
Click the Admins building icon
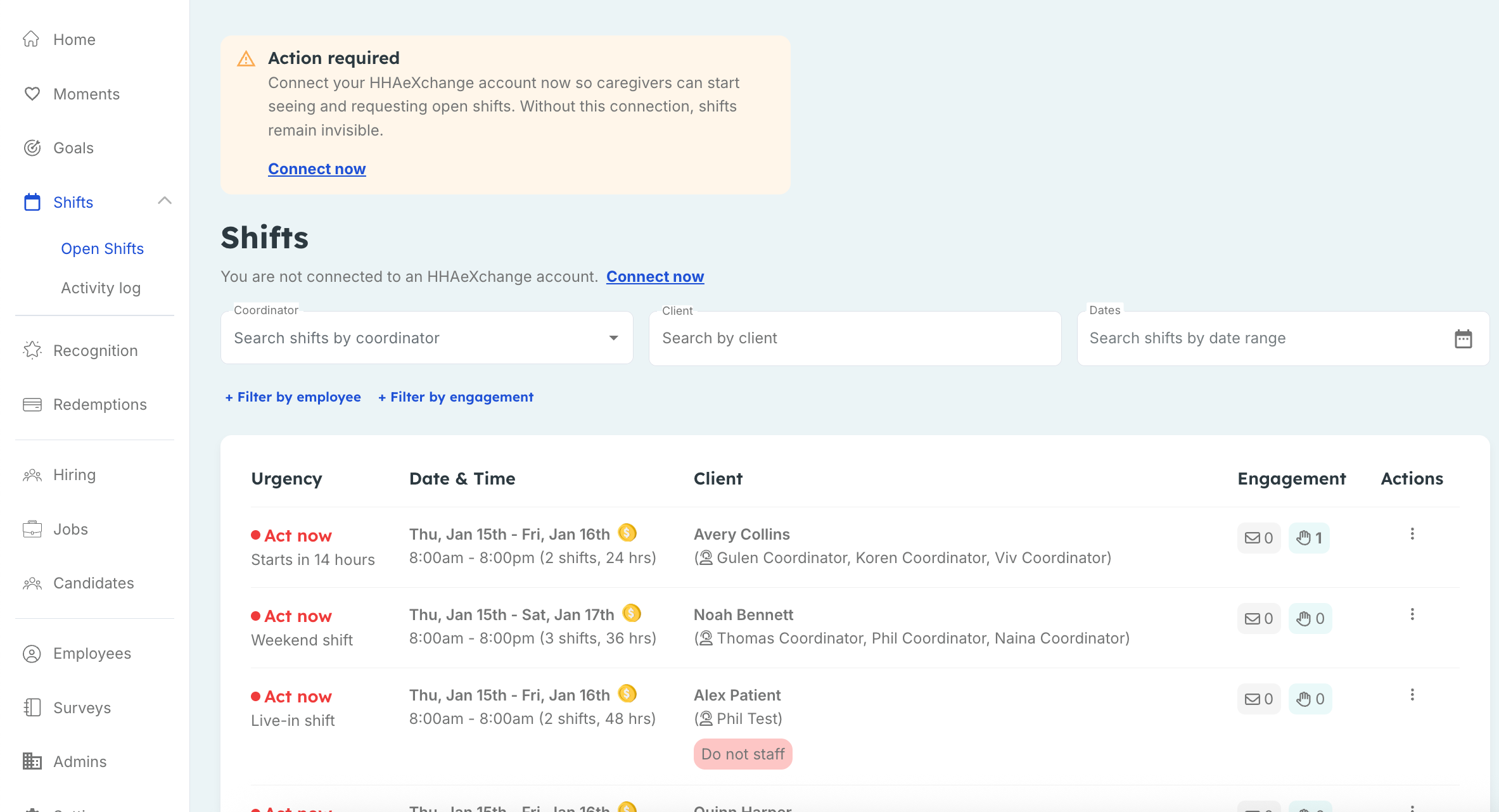click(32, 761)
